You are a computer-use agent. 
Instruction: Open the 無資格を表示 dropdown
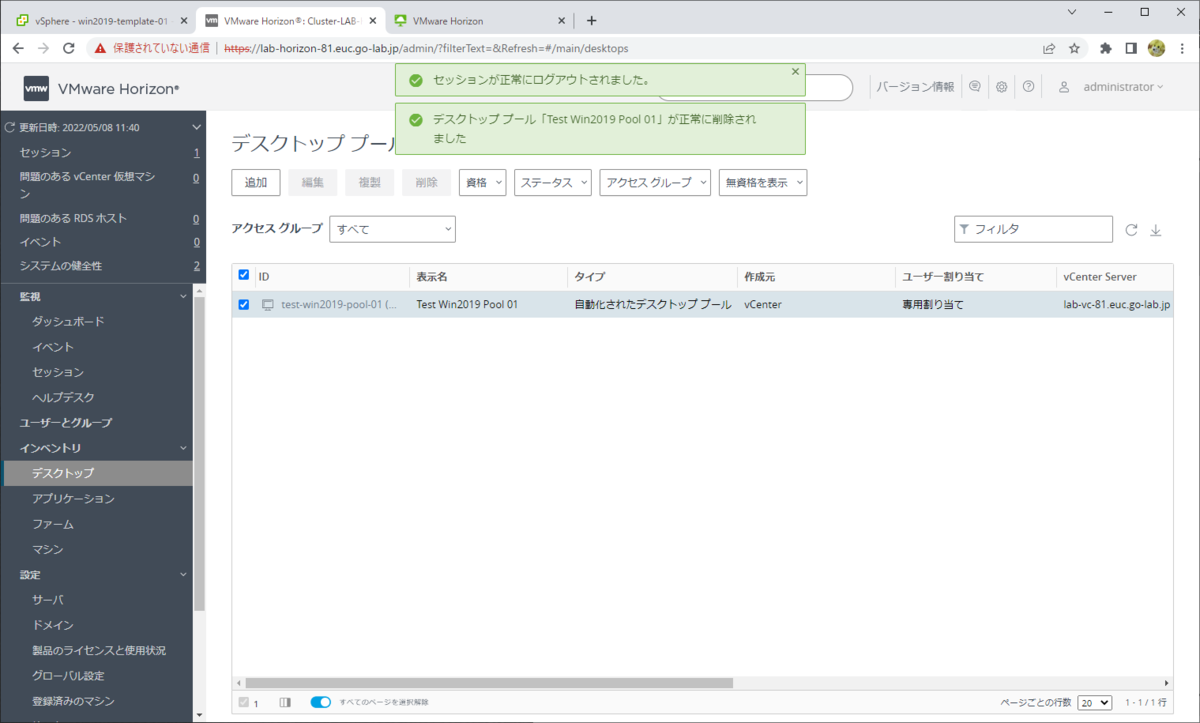(x=763, y=182)
